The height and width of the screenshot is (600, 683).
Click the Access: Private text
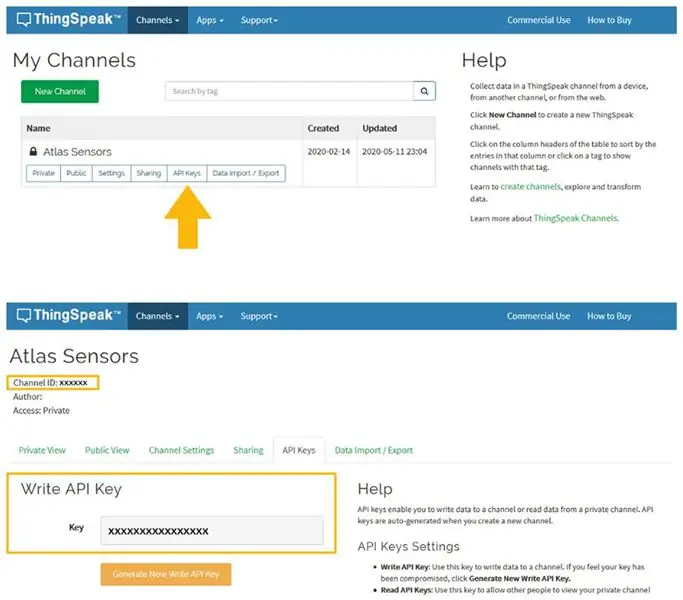41,410
